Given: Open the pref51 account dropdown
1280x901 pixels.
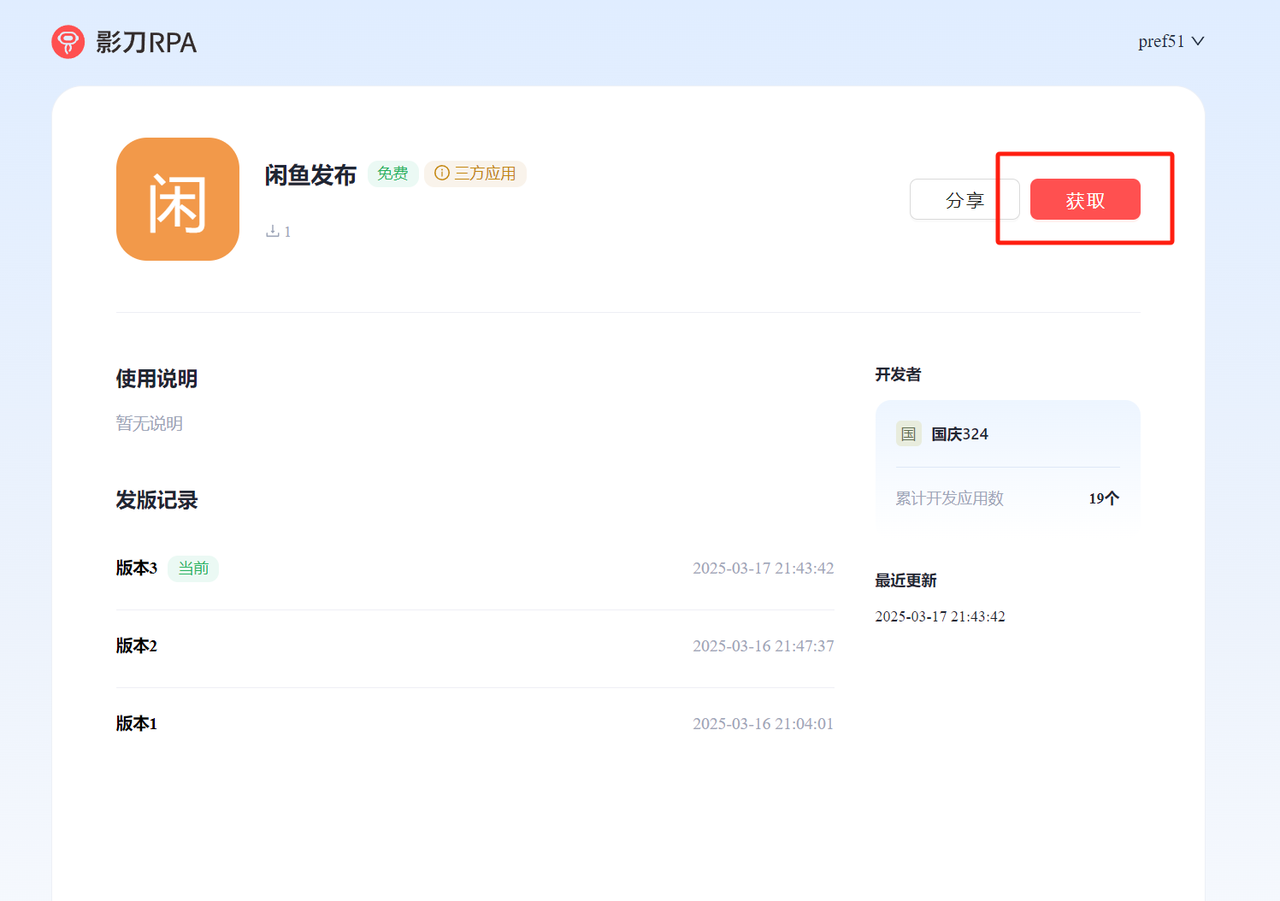Looking at the screenshot, I should [x=1171, y=42].
